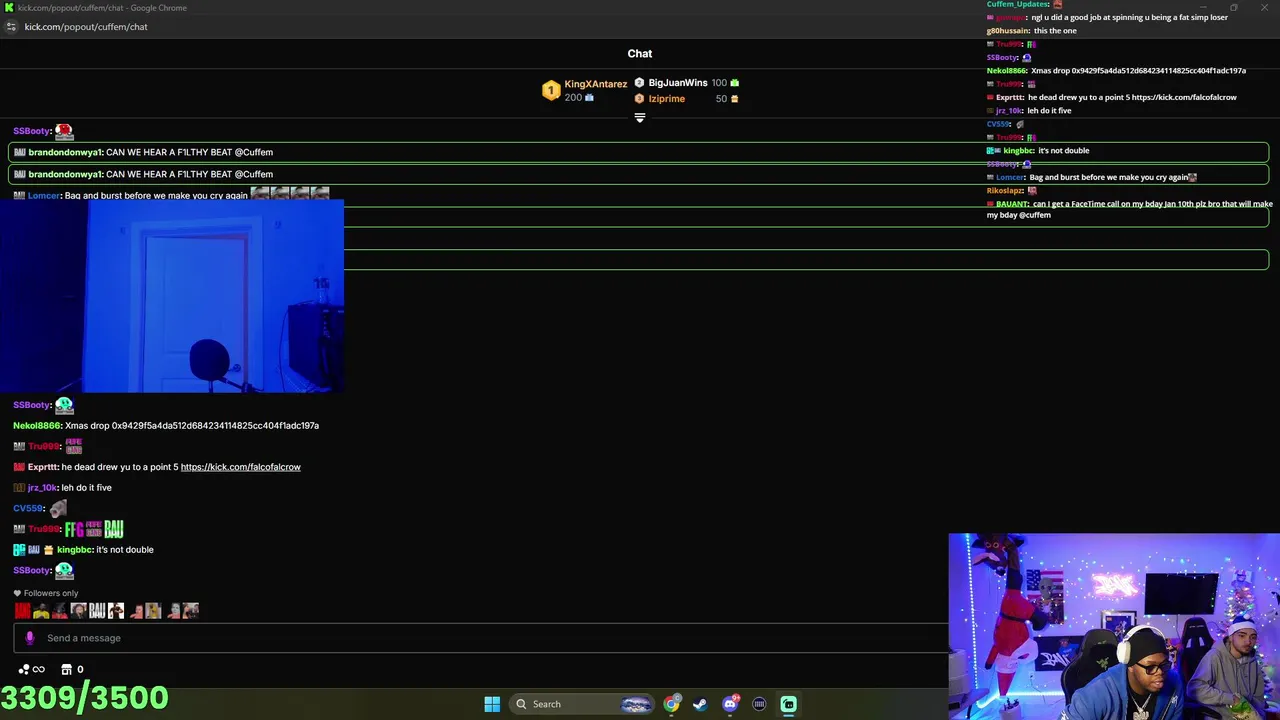Image resolution: width=1280 pixels, height=720 pixels.
Task: Click username Nekol8866 in chat
Action: coord(37,426)
